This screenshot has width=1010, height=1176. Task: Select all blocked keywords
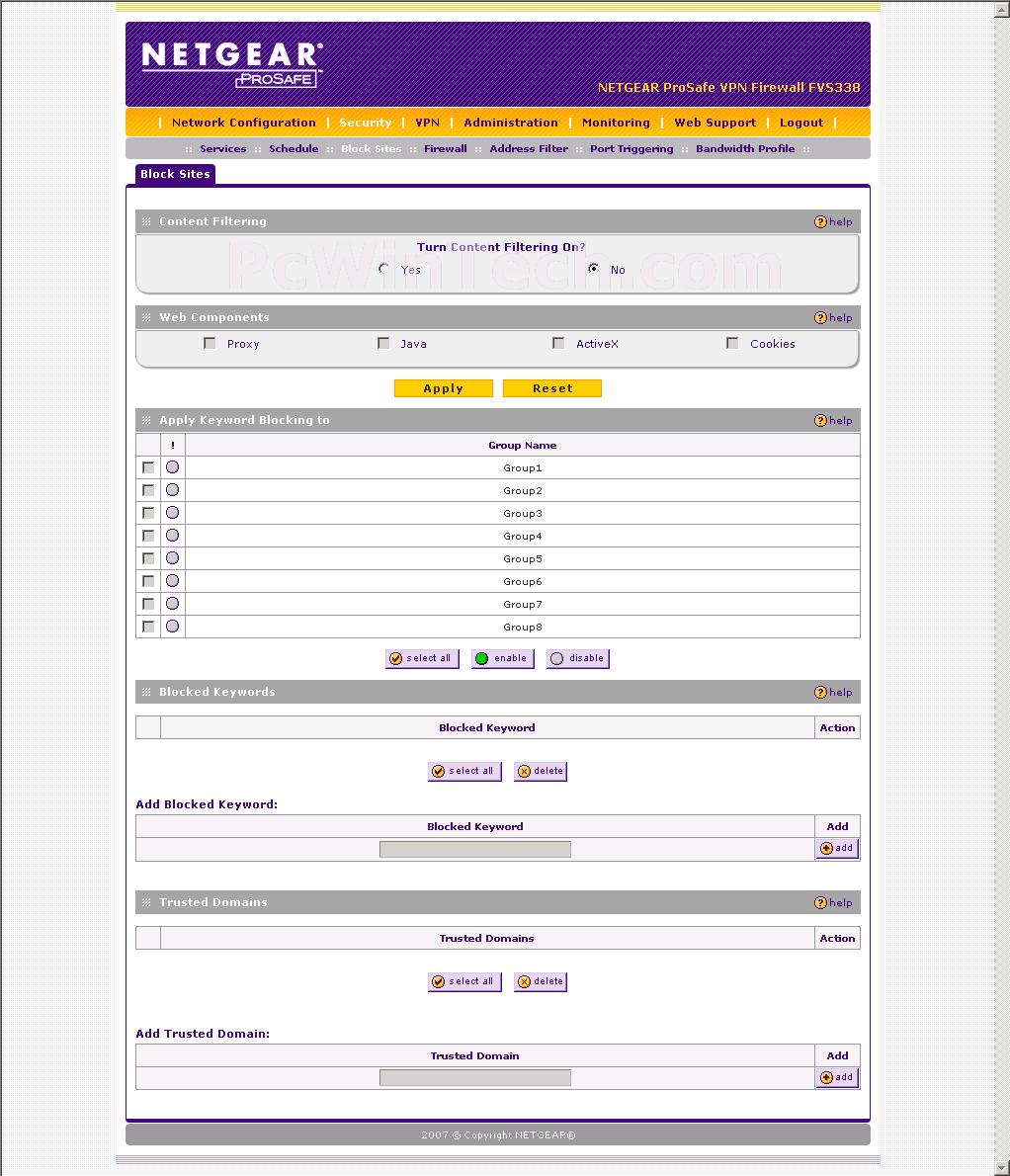pos(464,771)
